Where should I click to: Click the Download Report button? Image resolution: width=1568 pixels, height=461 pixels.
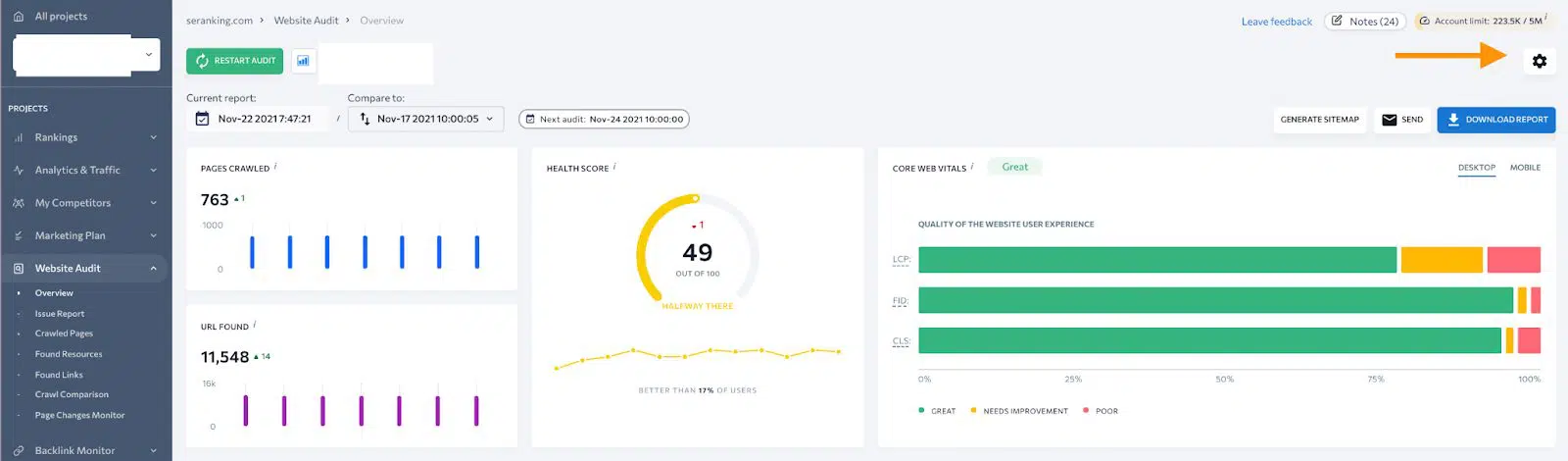[1495, 120]
